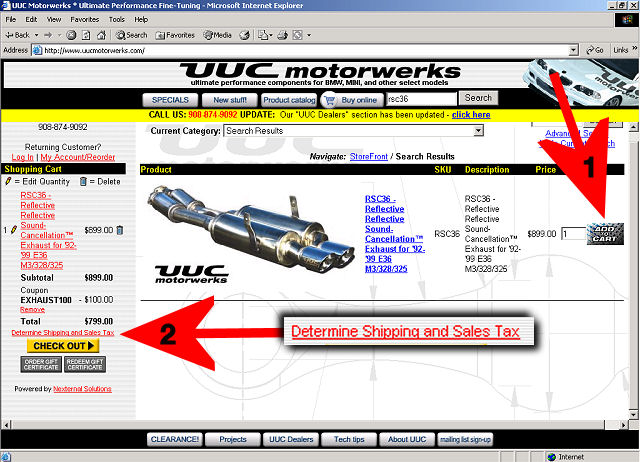Image resolution: width=640 pixels, height=462 pixels.
Task: Click the Mail toolbar icon
Action: 263,35
